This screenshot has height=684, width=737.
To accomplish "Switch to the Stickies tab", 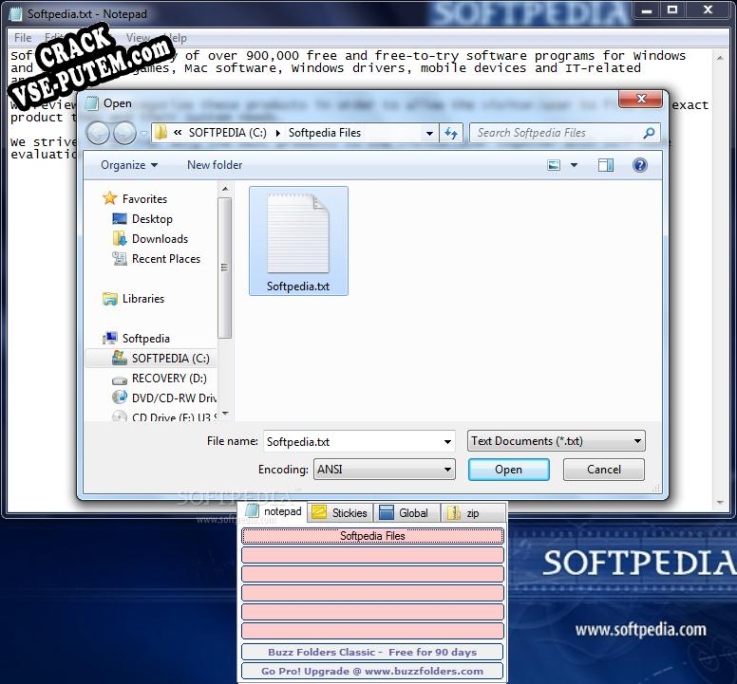I will (339, 513).
